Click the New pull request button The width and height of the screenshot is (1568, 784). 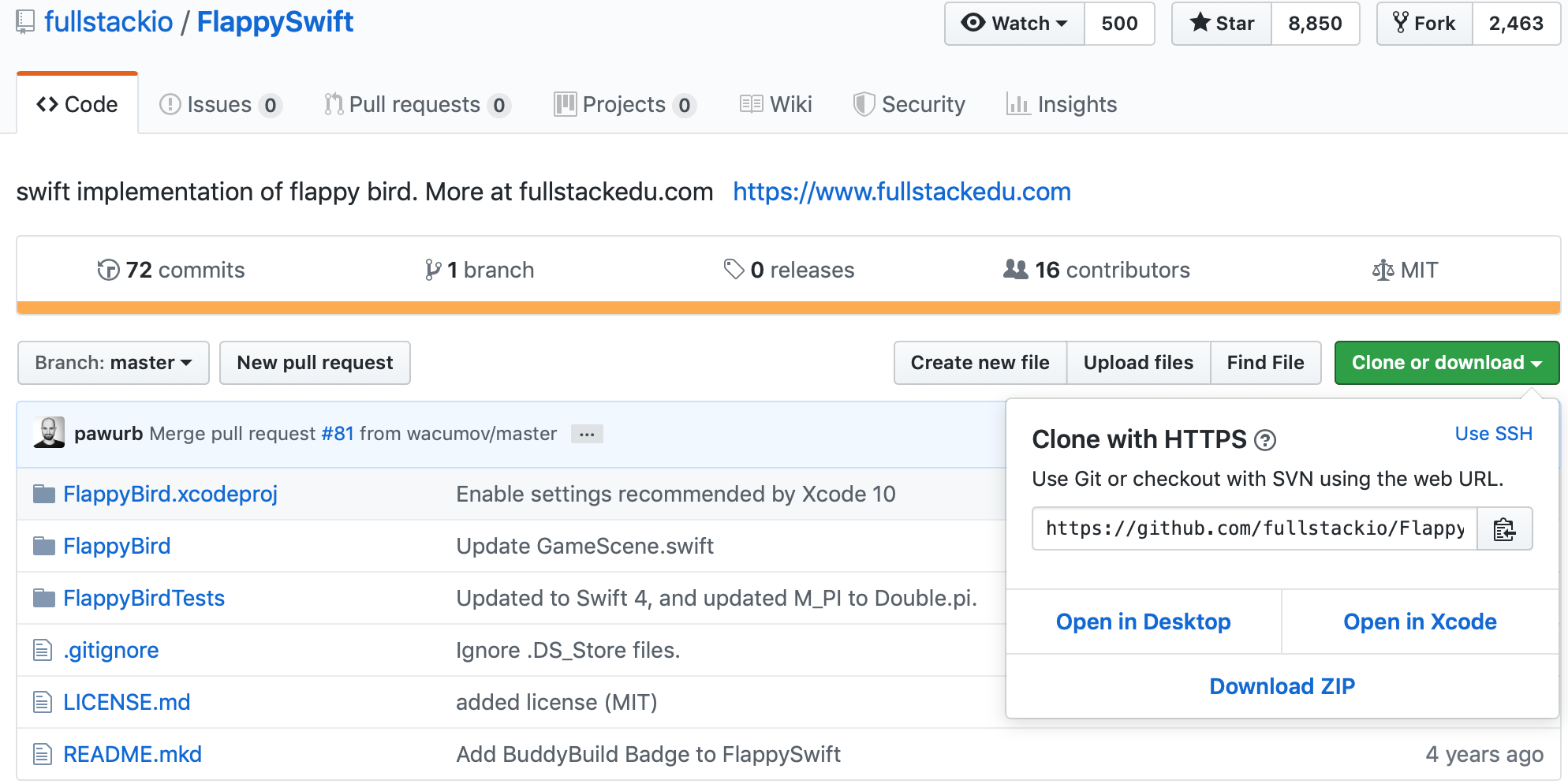(315, 363)
